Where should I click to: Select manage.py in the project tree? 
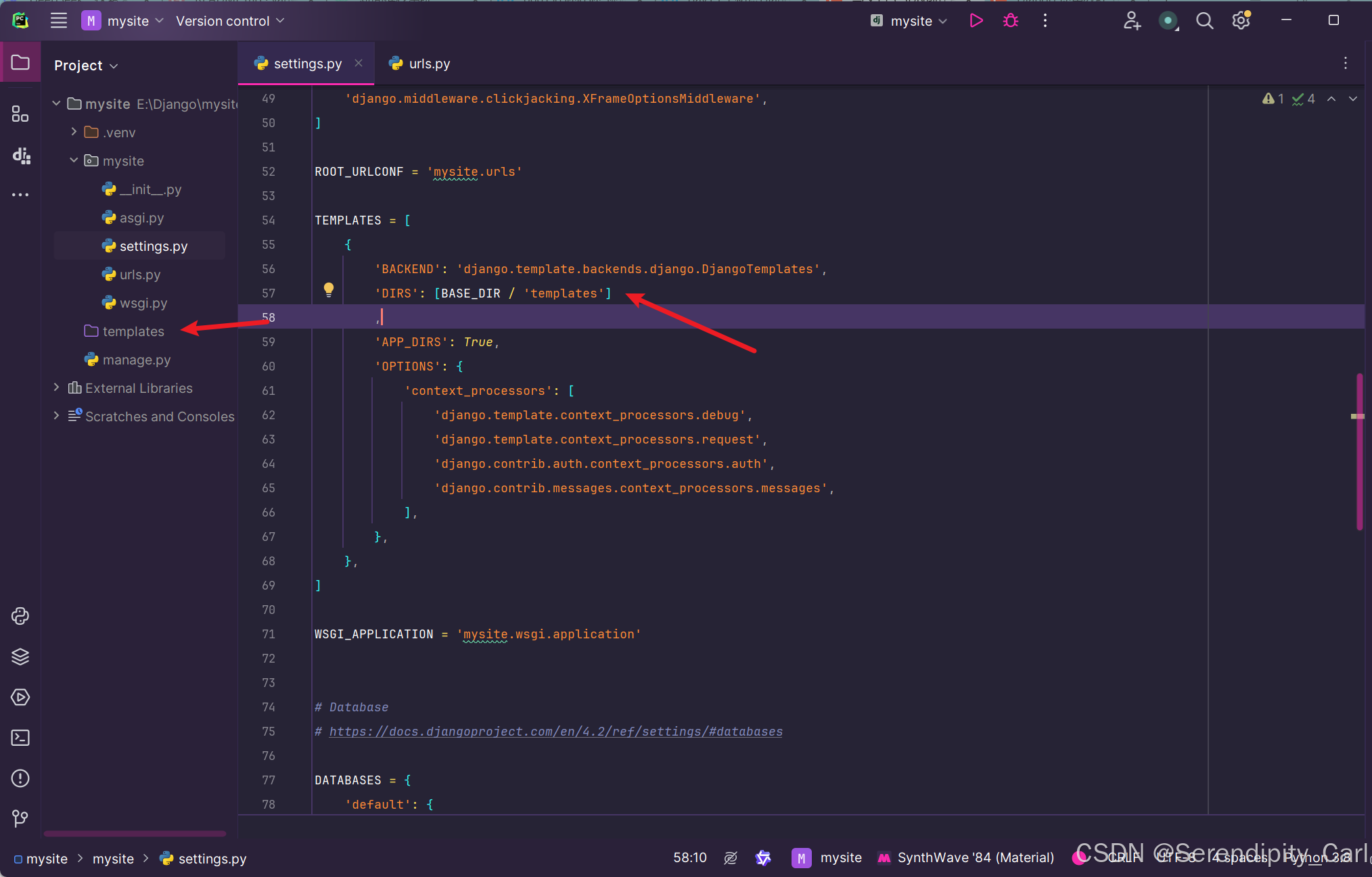pyautogui.click(x=136, y=360)
